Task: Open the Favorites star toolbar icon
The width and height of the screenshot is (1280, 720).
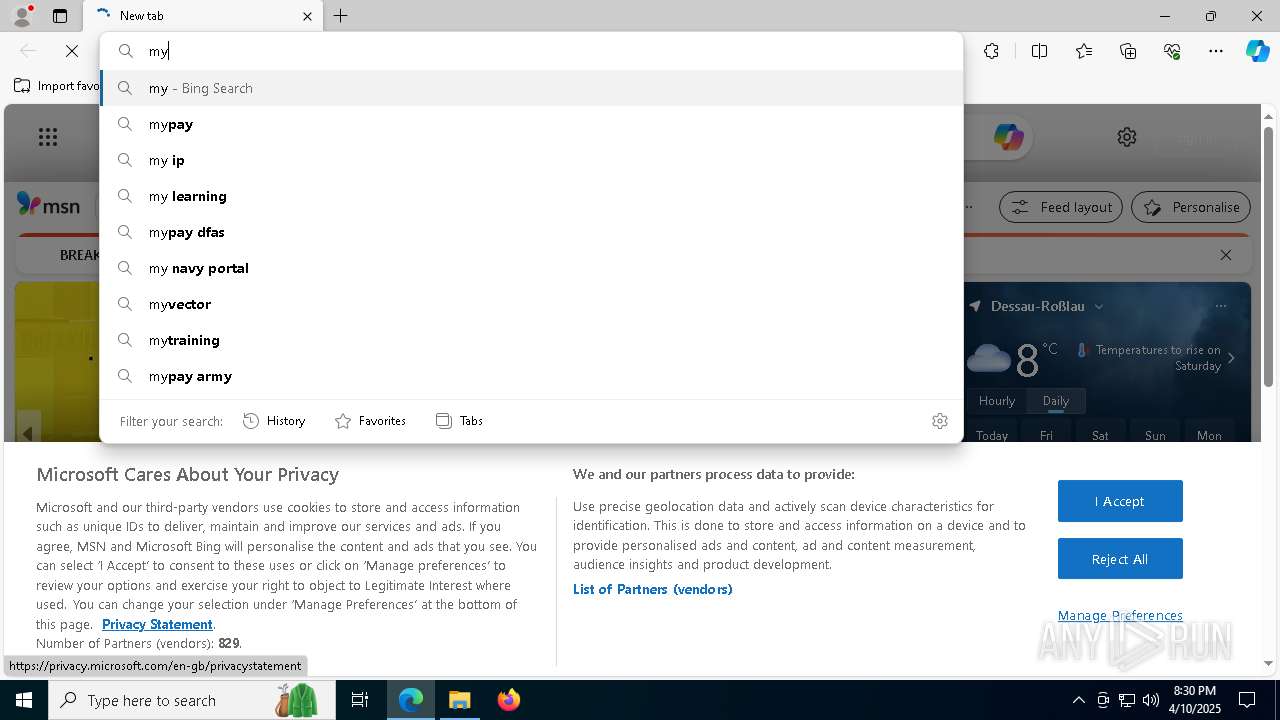Action: click(x=1084, y=51)
